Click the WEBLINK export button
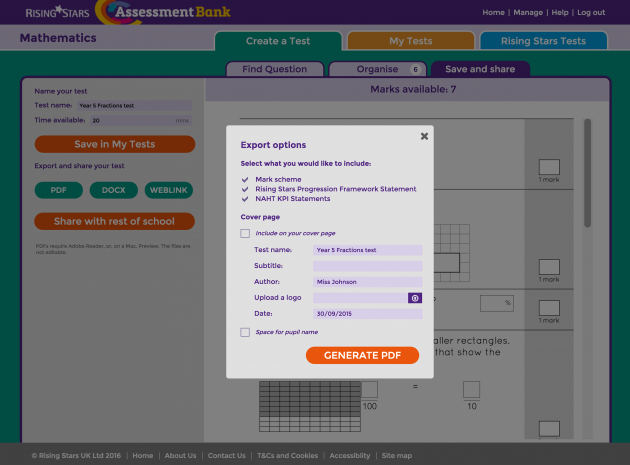This screenshot has width=630, height=465. point(169,190)
